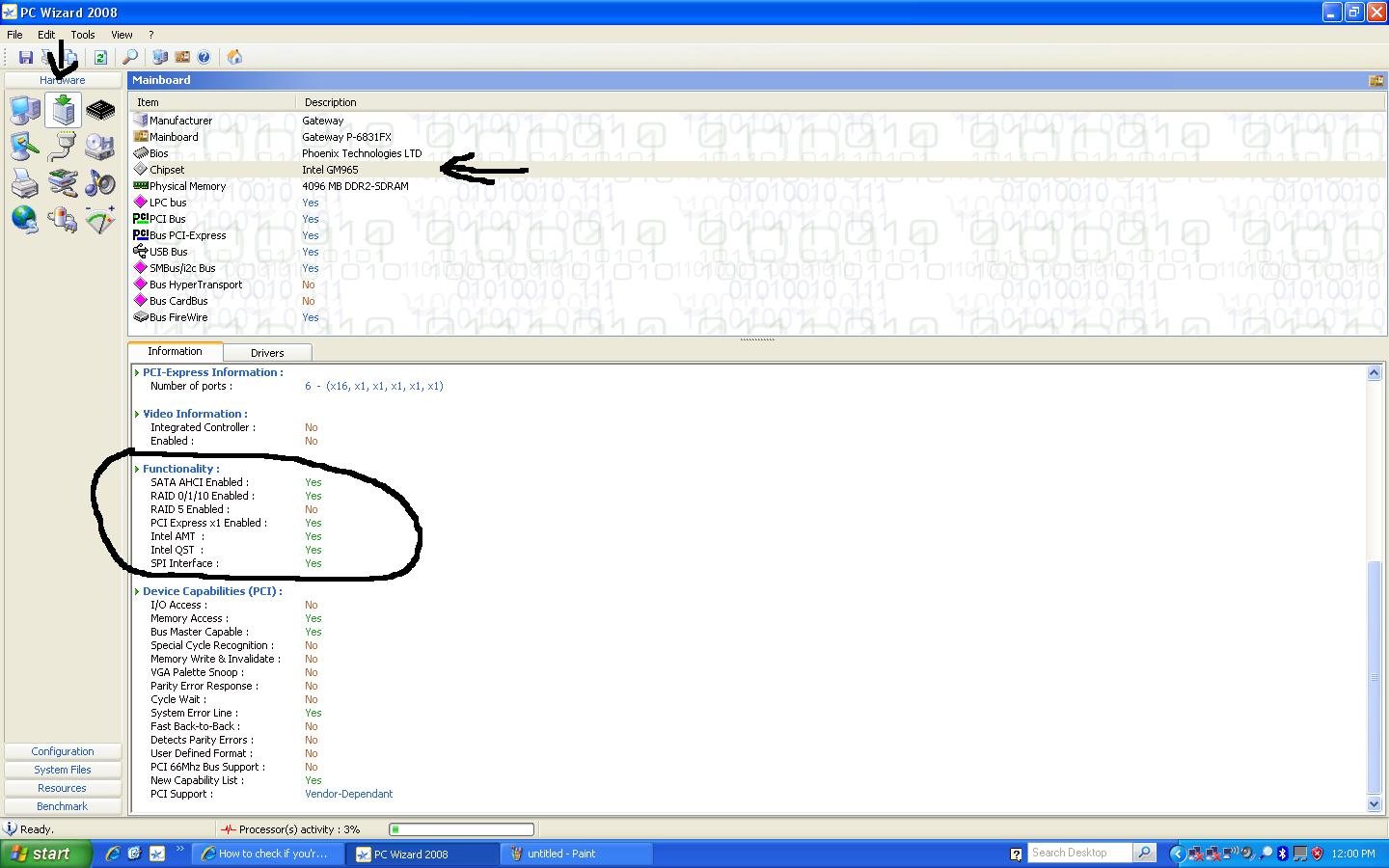Select the Network globe sidebar icon

tap(25, 219)
